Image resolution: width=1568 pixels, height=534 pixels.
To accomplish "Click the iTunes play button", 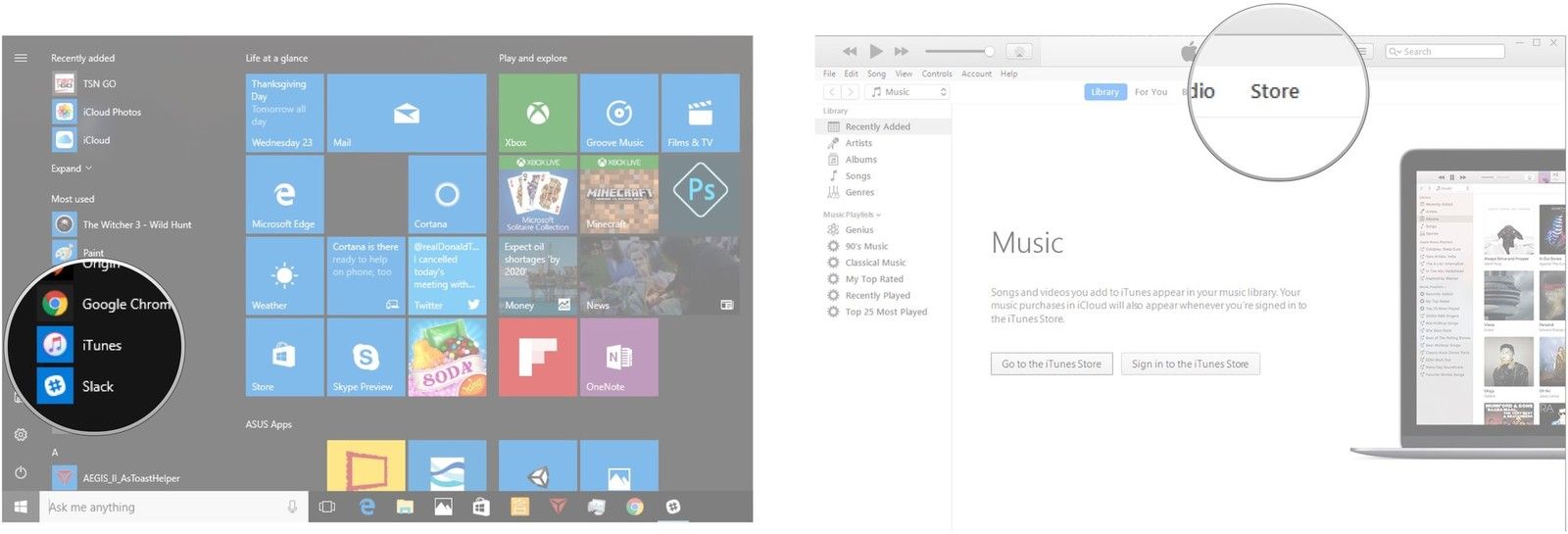I will coord(875,51).
